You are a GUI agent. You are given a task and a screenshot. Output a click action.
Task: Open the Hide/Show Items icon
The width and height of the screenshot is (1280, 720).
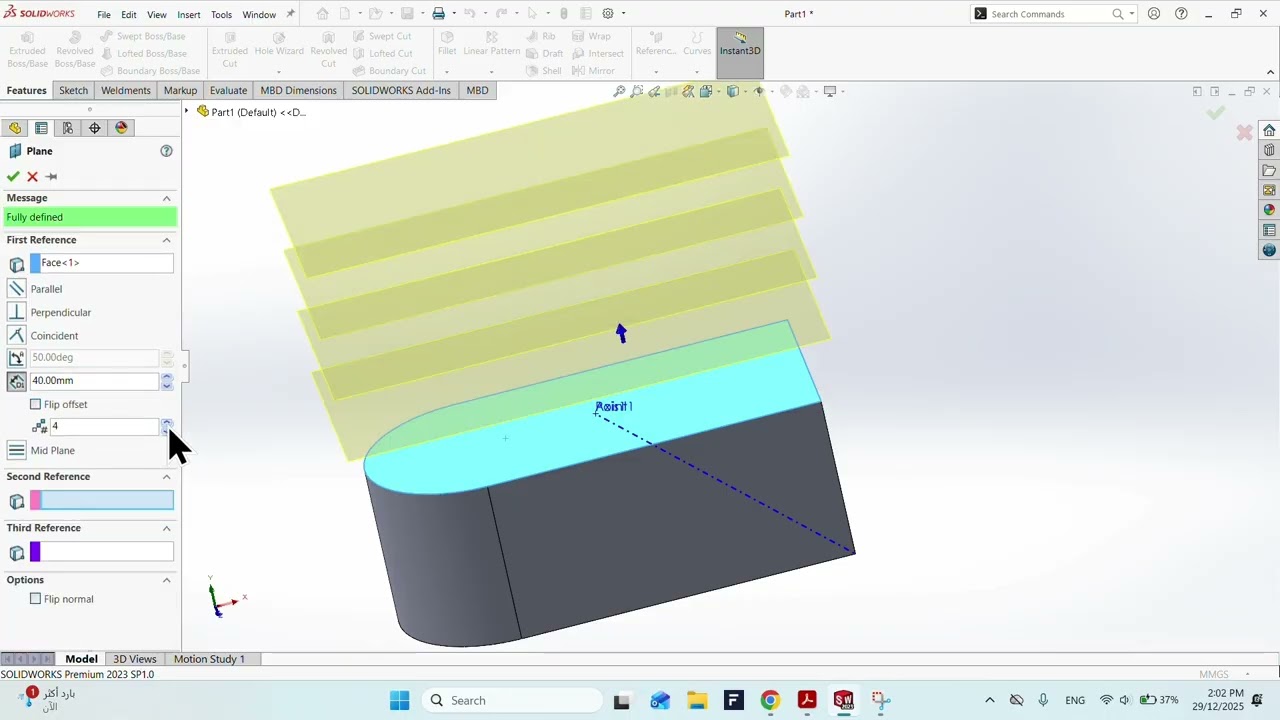click(759, 92)
